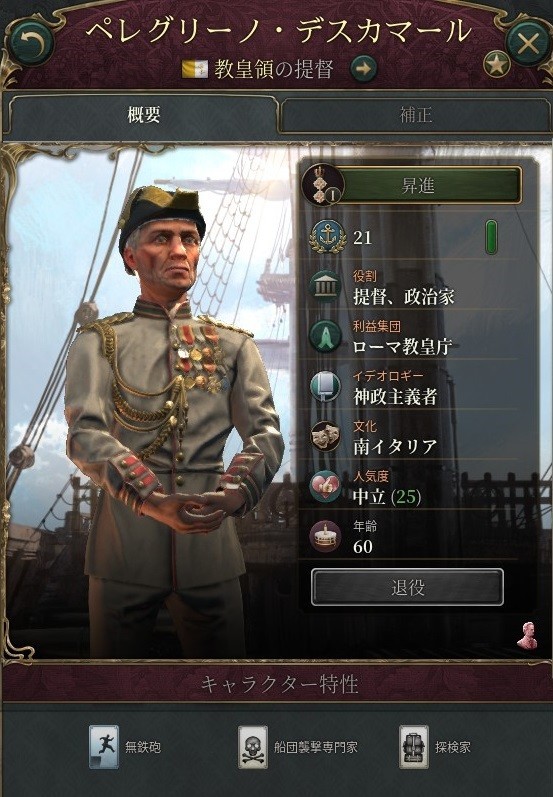Go to the Papal States via the arrow button
The image size is (553, 797).
[x=363, y=69]
